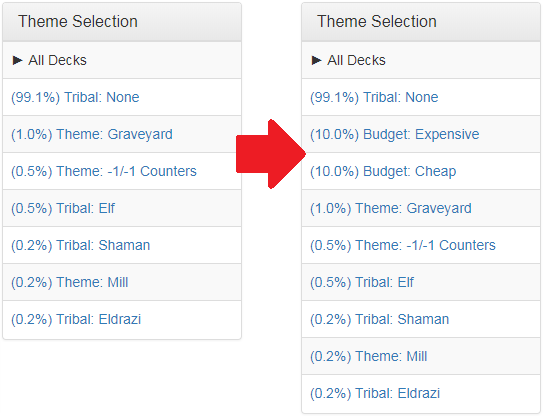Select Tribal: Eldrazi in right panel
The width and height of the screenshot is (544, 417).
coord(375,394)
